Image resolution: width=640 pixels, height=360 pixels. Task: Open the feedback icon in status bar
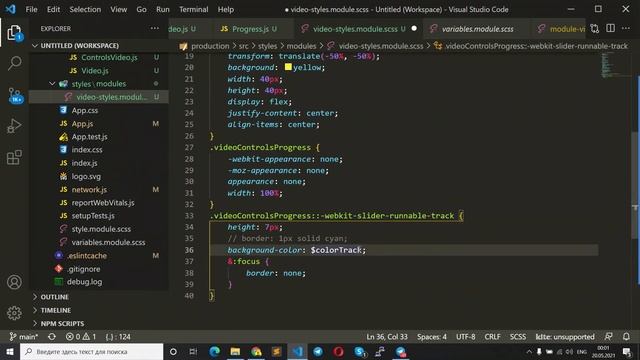608,336
